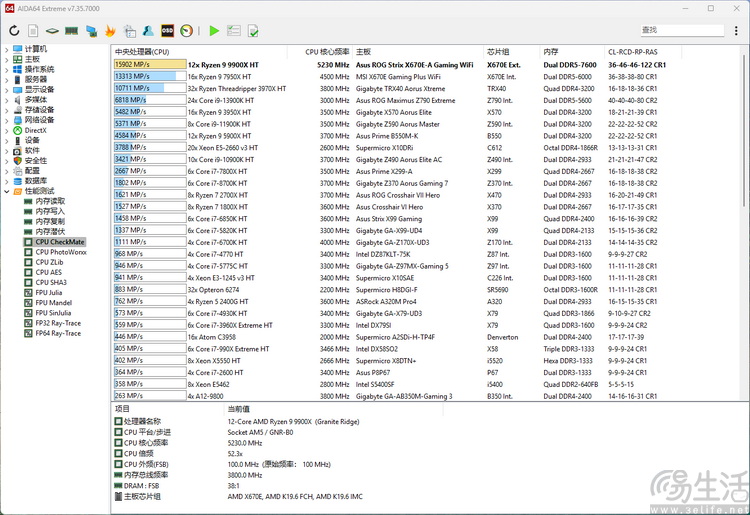Open the OSD panel icon
750x515 pixels.
click(167, 31)
